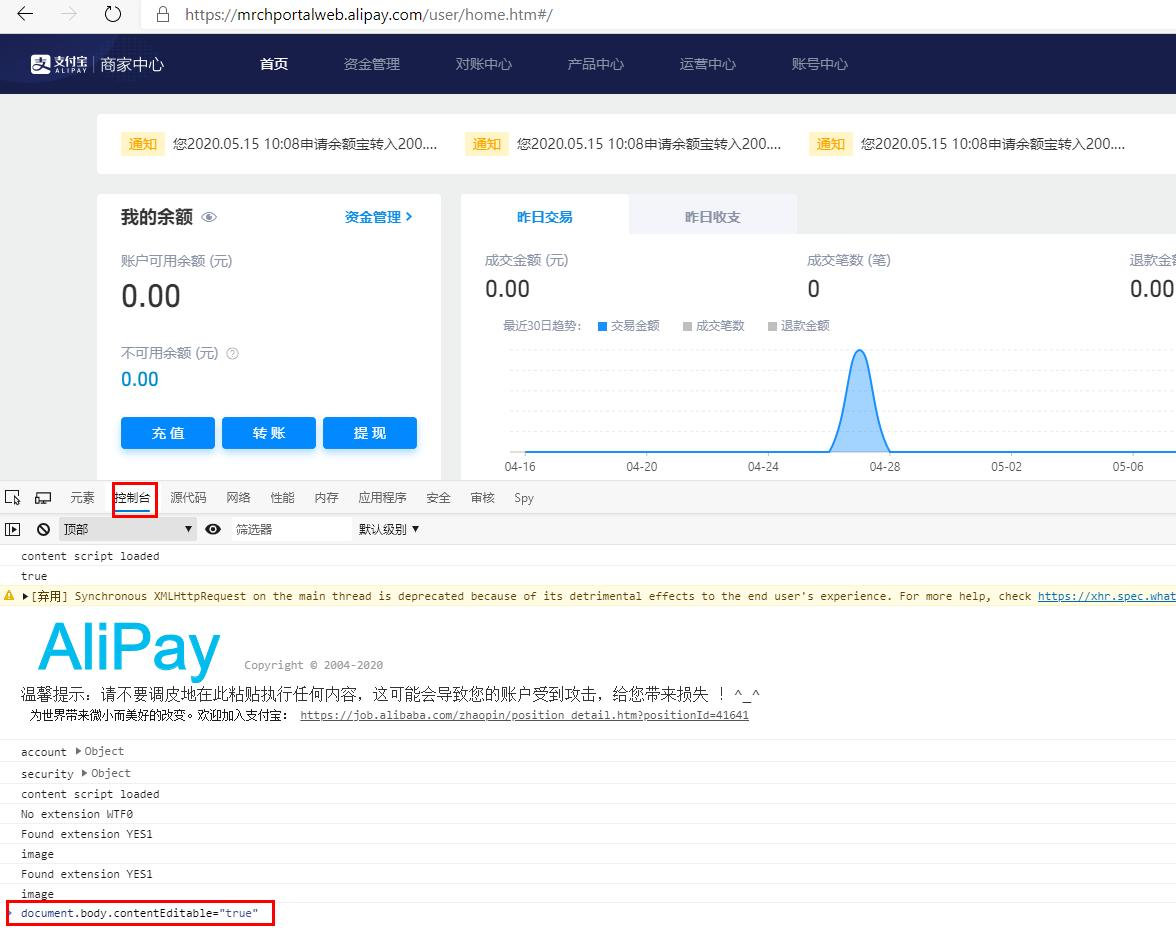Screen dimensions: 1176x930
Task: Click the browser forward arrow
Action: click(x=68, y=14)
